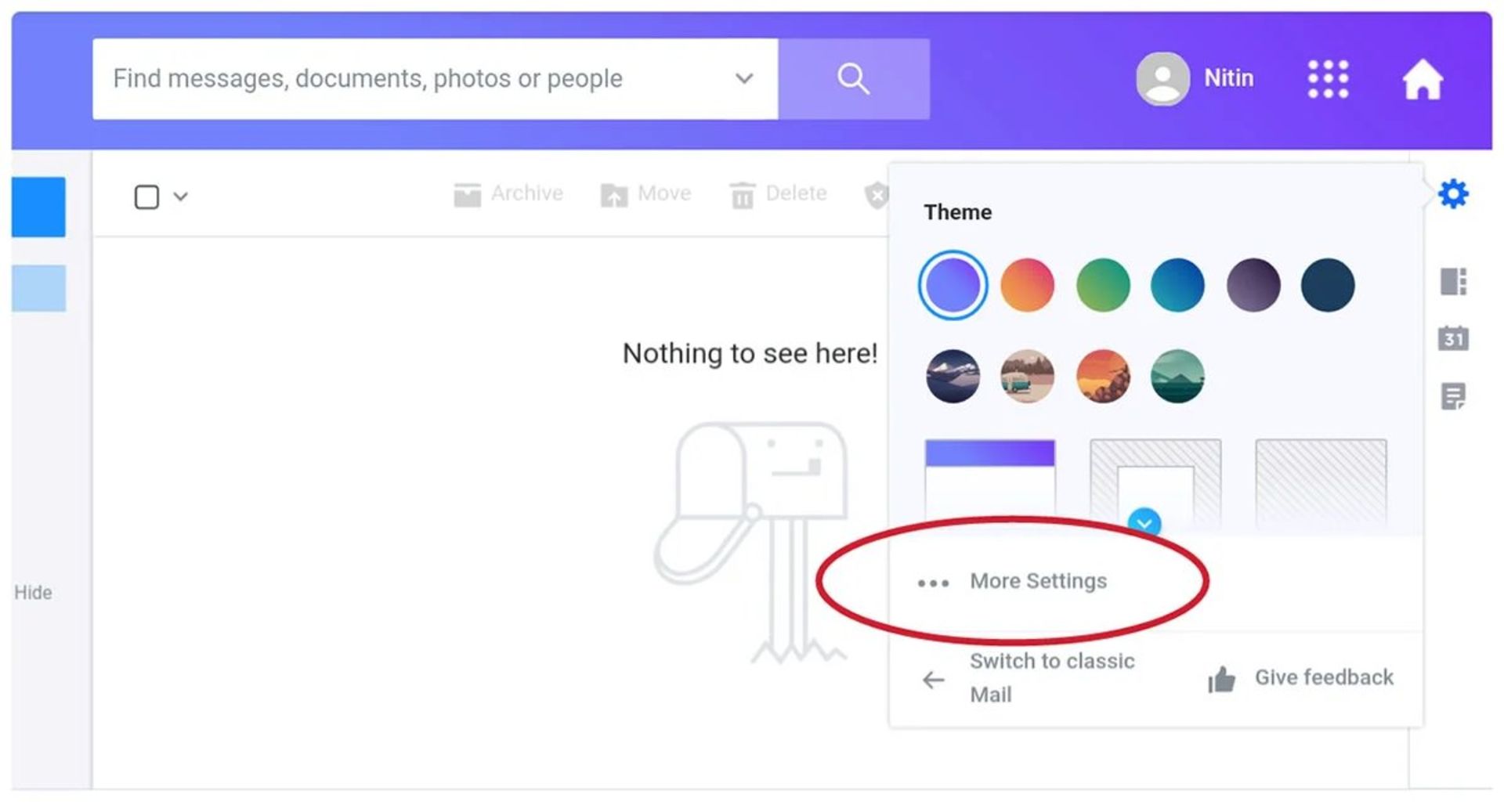Expand the search options dropdown arrow
Viewport: 1504px width, 812px height.
(x=743, y=78)
